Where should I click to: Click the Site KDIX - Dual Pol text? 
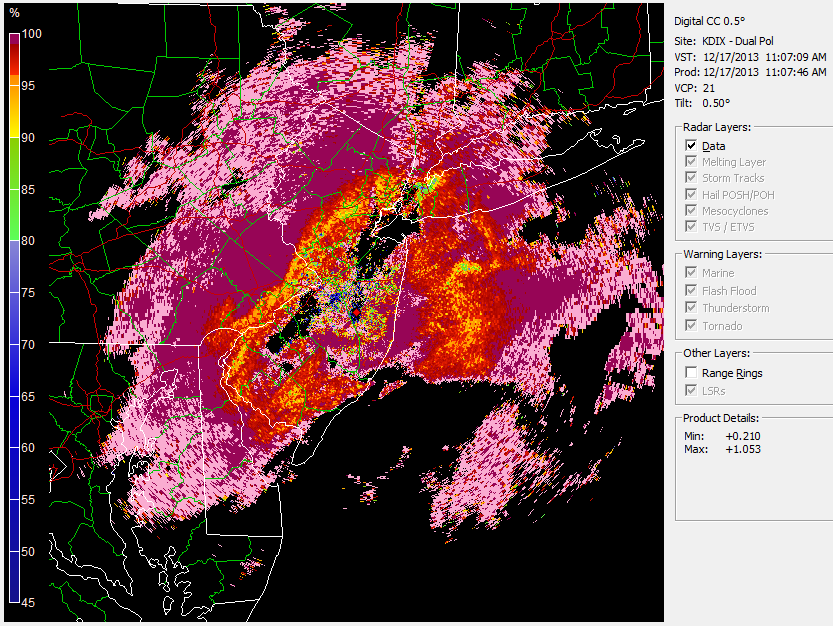click(x=724, y=41)
